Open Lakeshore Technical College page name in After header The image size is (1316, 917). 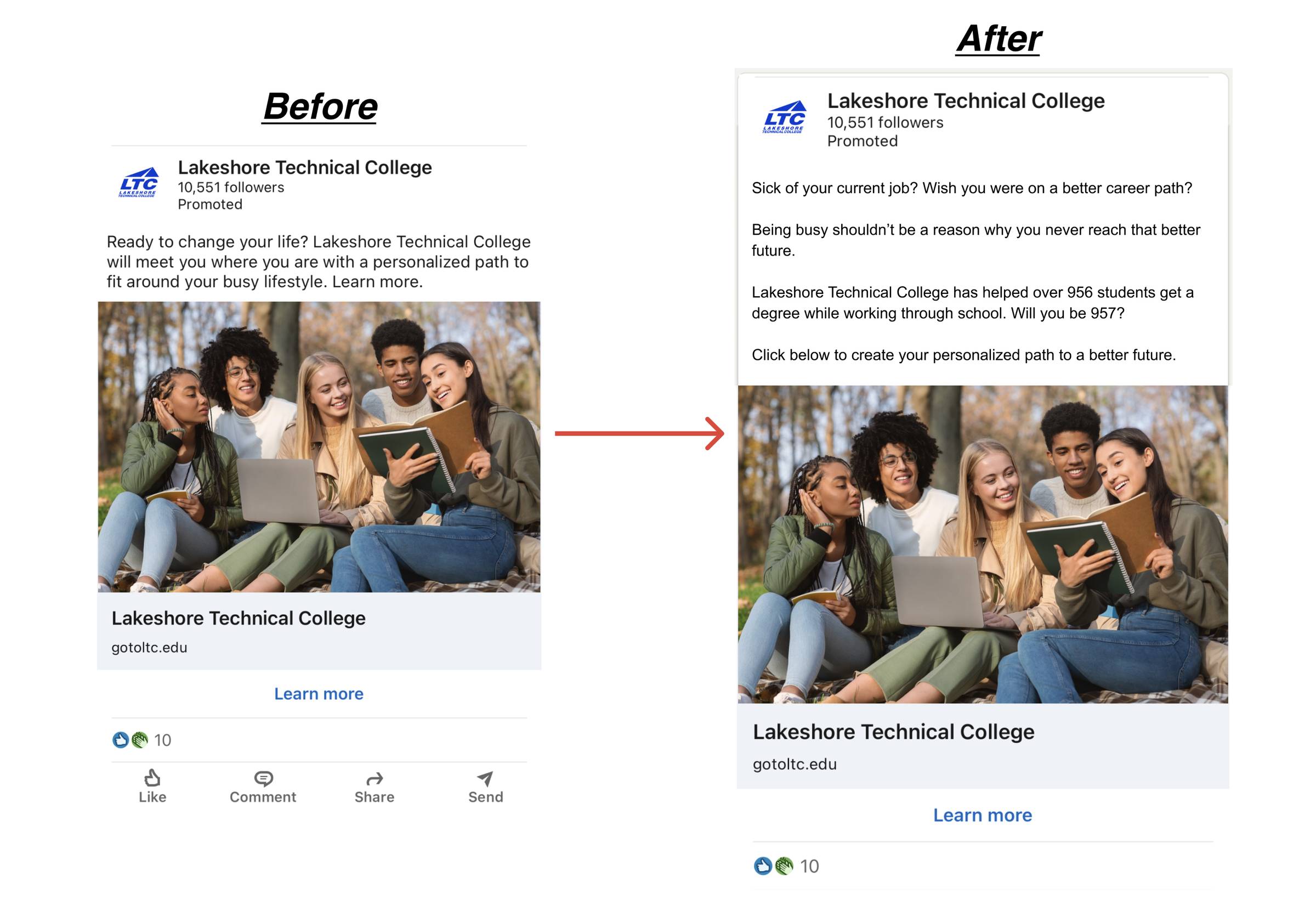coord(966,101)
